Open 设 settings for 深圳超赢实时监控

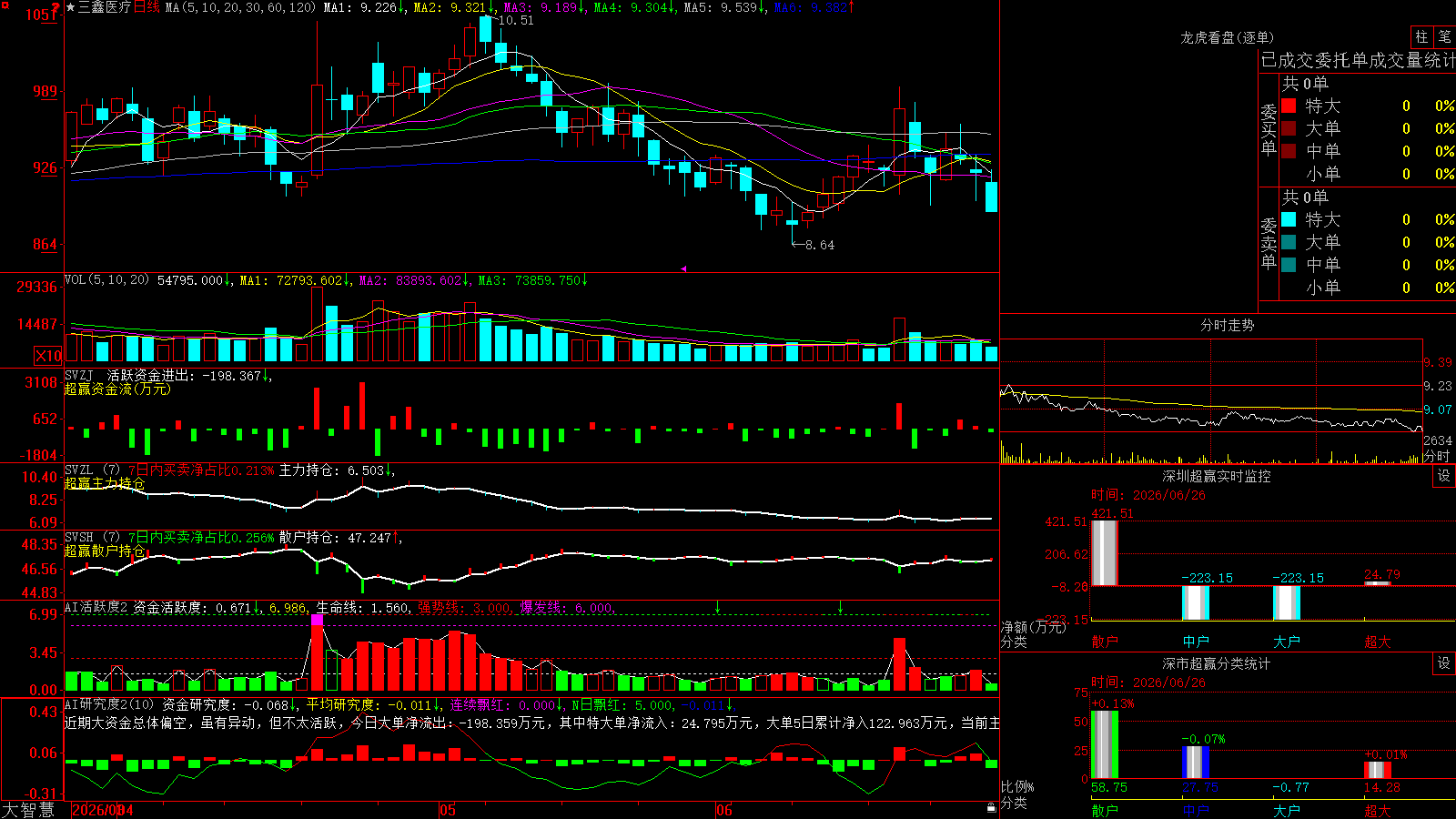[x=1444, y=476]
